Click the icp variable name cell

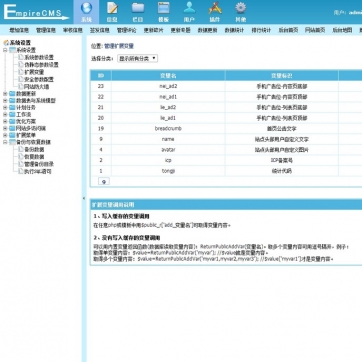coord(168,160)
